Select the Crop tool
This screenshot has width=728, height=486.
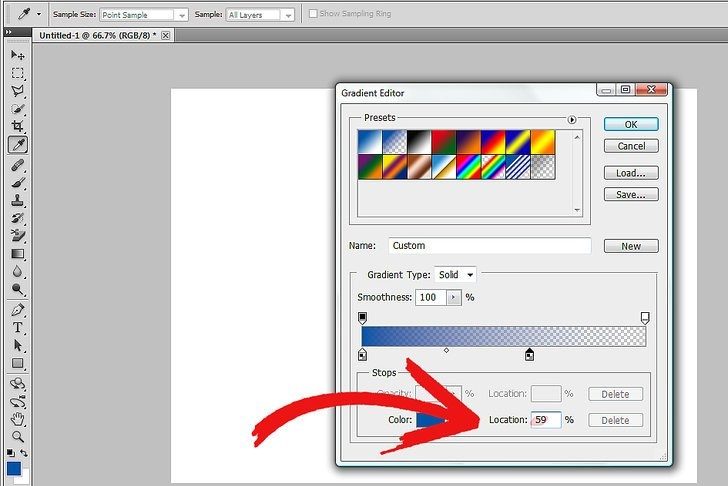[18, 127]
